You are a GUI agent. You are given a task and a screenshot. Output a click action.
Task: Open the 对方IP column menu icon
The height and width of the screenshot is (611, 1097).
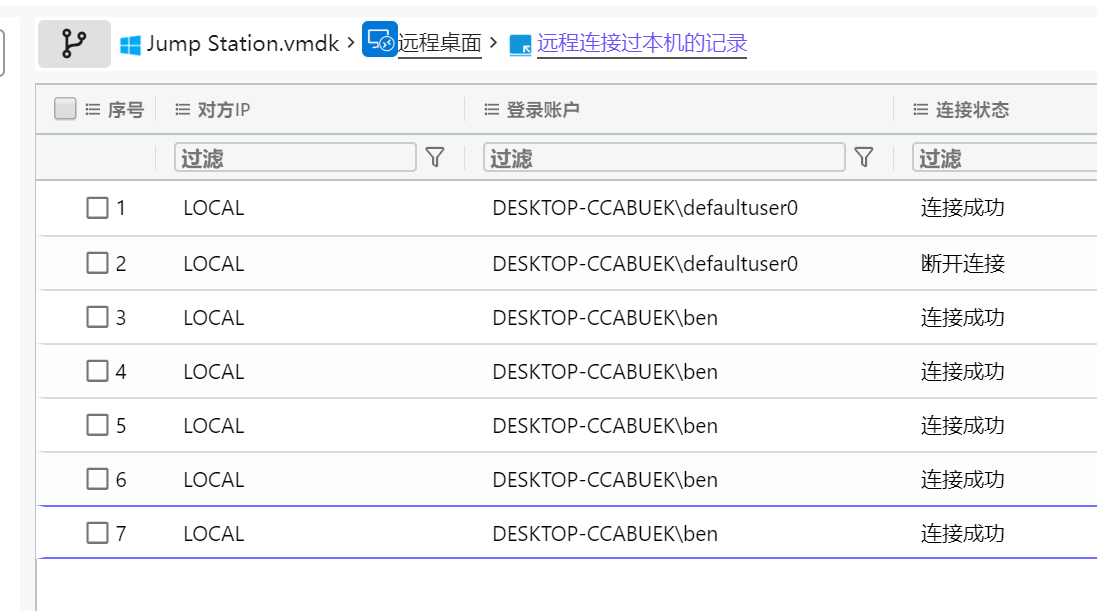pos(183,109)
